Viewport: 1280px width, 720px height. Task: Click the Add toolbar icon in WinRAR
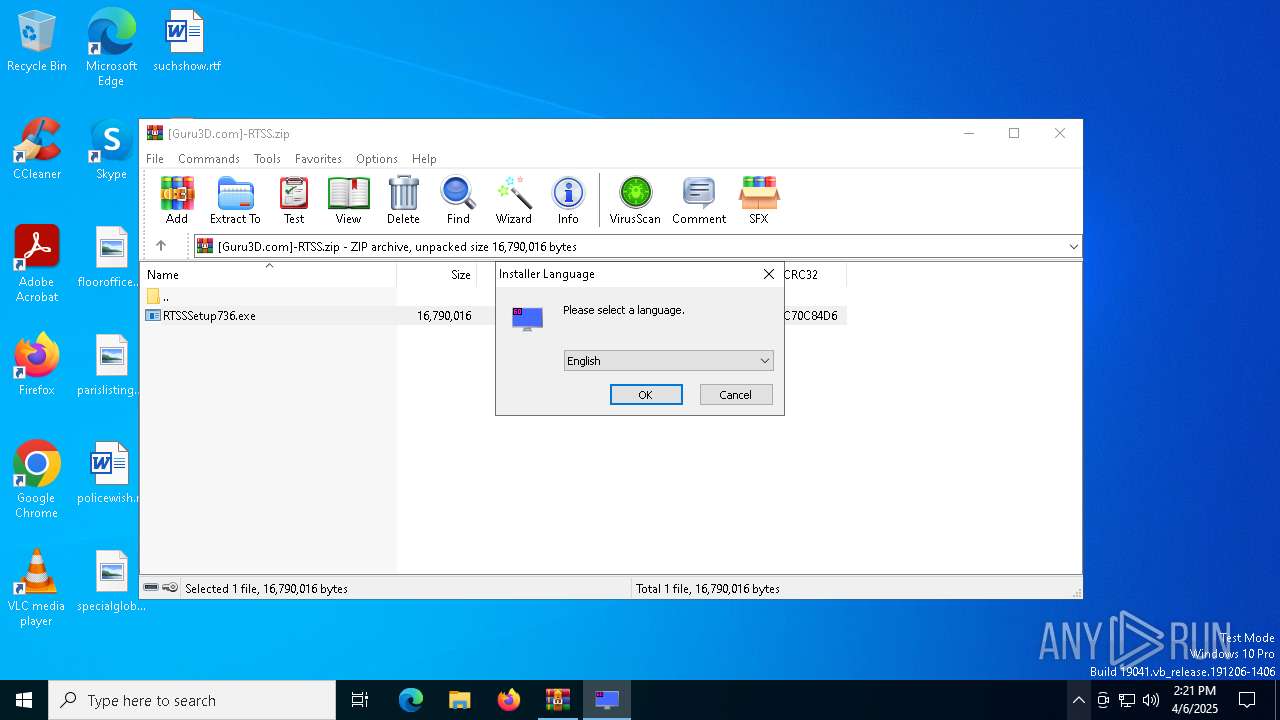coord(177,200)
